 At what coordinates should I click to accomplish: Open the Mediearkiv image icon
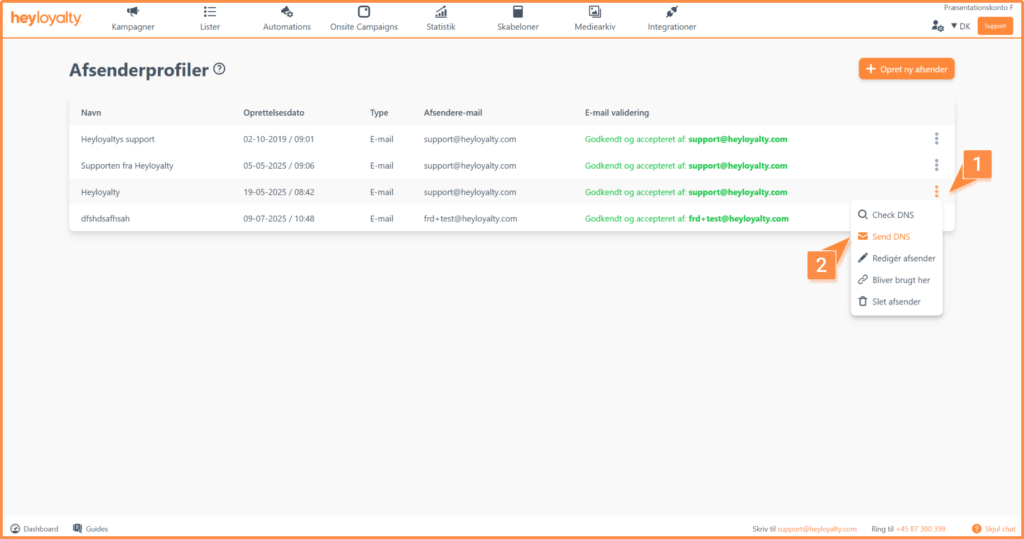(595, 12)
